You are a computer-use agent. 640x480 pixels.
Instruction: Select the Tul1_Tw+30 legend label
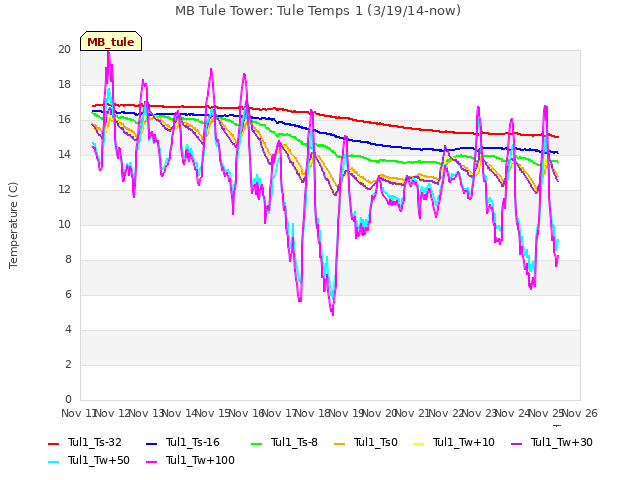[x=562, y=442]
